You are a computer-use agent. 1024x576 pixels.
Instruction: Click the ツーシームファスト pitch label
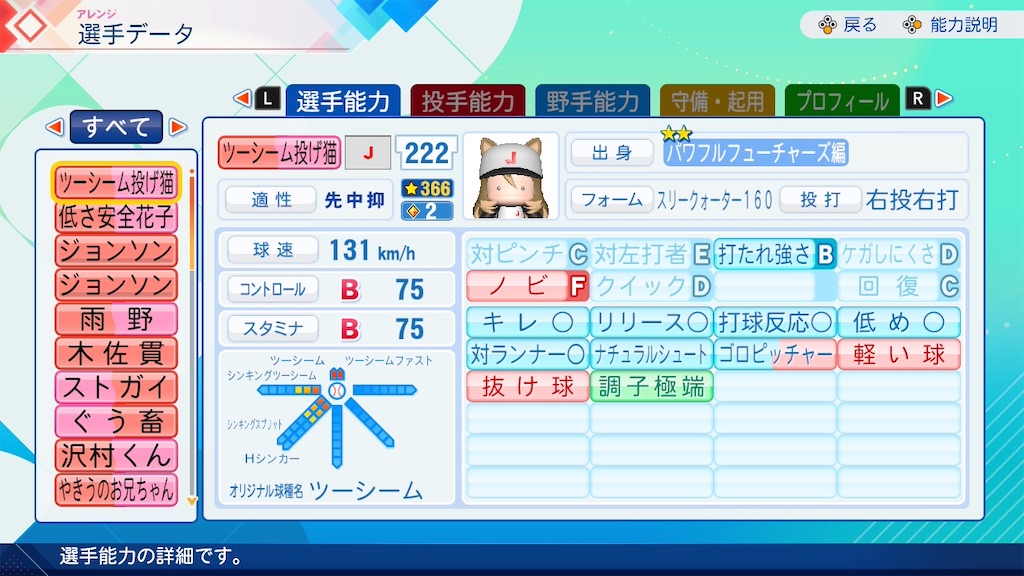[389, 360]
